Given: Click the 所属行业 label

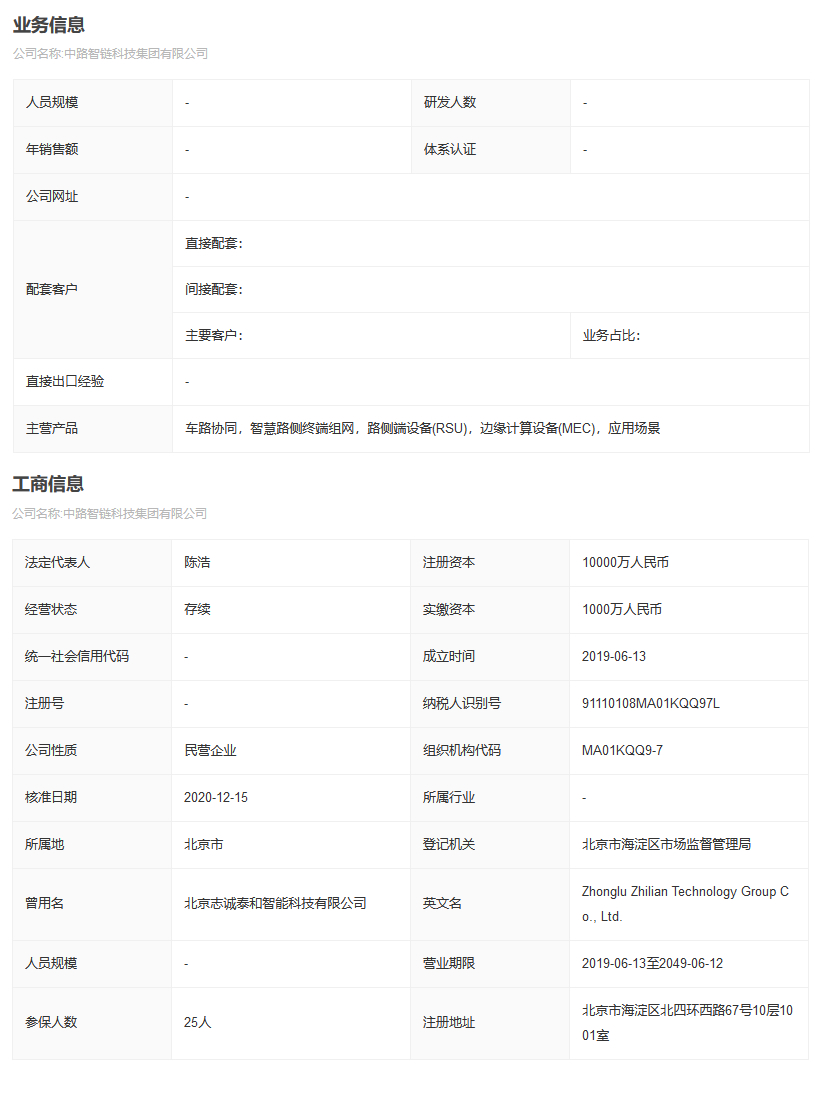Looking at the screenshot, I should (x=449, y=798).
